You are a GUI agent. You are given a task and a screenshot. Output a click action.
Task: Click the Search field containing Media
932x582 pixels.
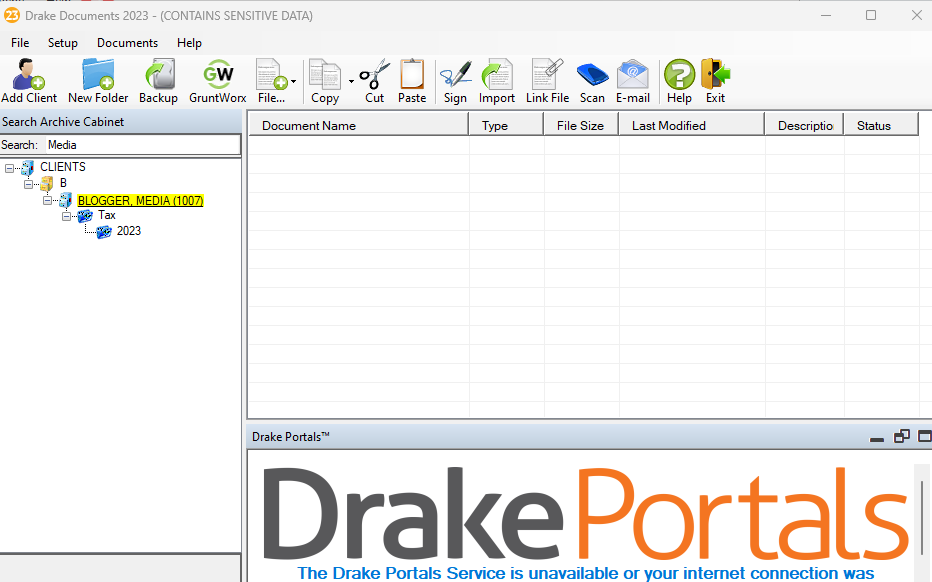(x=143, y=145)
